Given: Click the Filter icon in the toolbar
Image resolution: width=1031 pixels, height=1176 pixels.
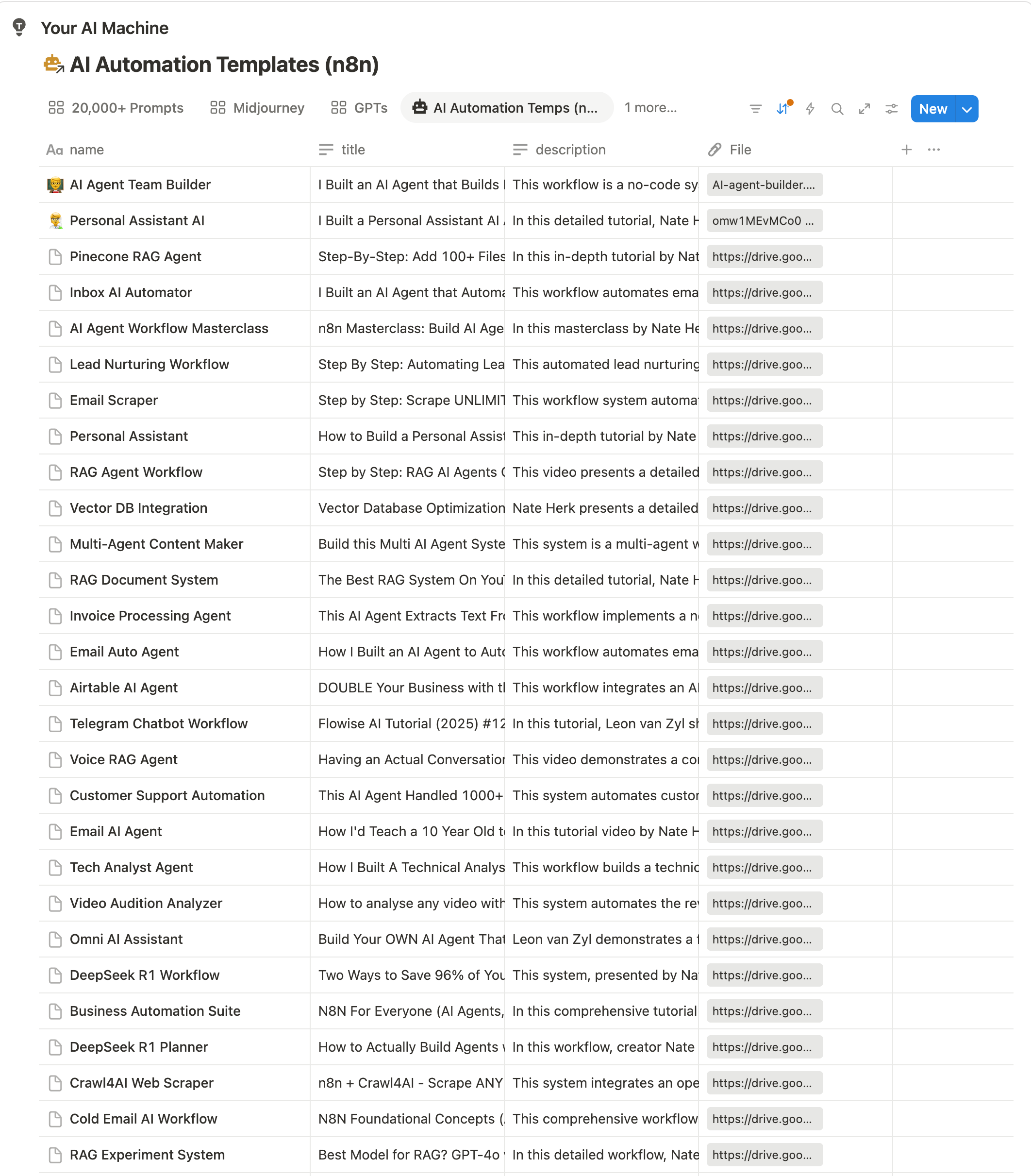Looking at the screenshot, I should coord(756,109).
